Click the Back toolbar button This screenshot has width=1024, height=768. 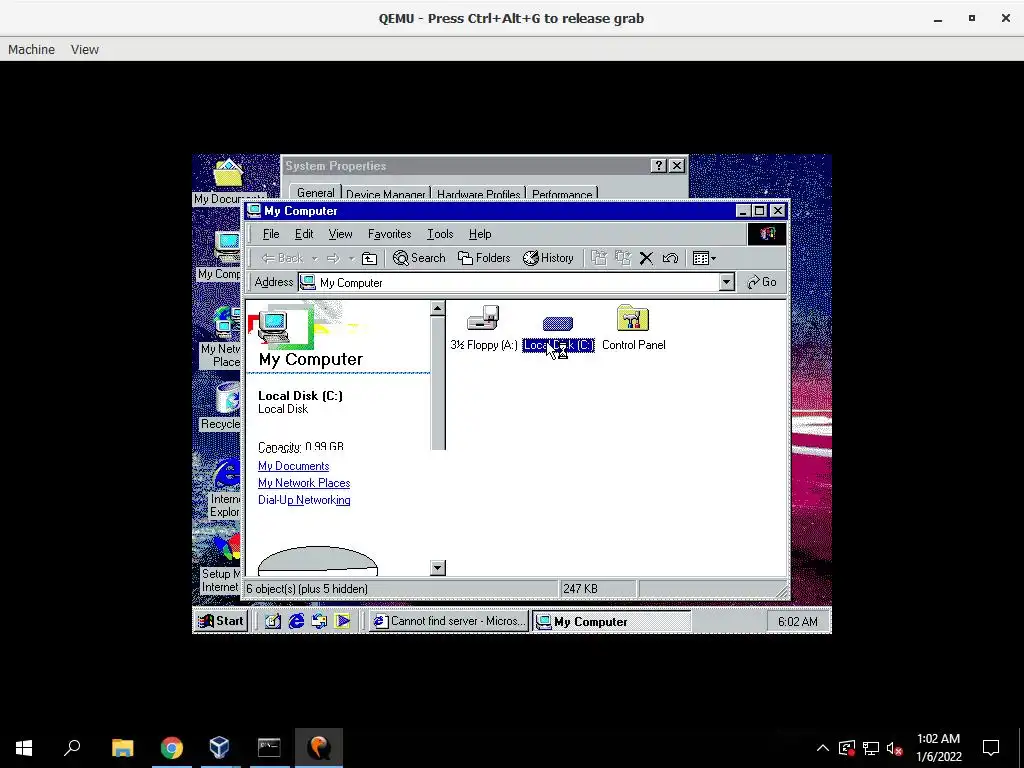click(x=282, y=259)
